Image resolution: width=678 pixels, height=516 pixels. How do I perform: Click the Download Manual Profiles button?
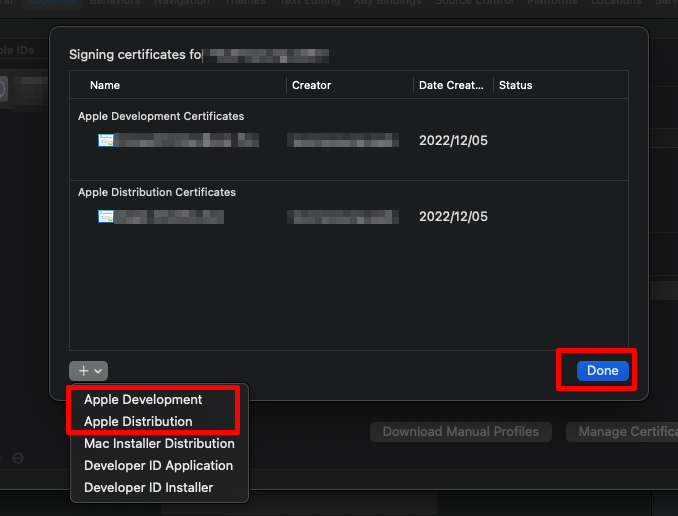461,432
